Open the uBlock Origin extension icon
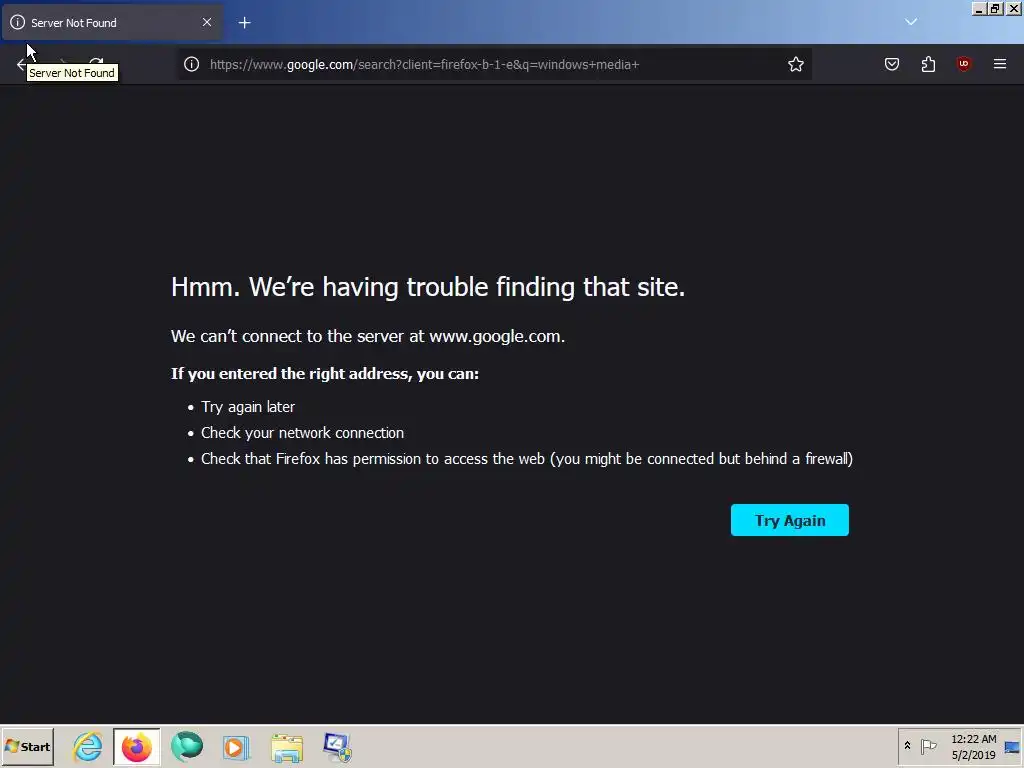Screen dimensions: 1024x768 coord(964,64)
